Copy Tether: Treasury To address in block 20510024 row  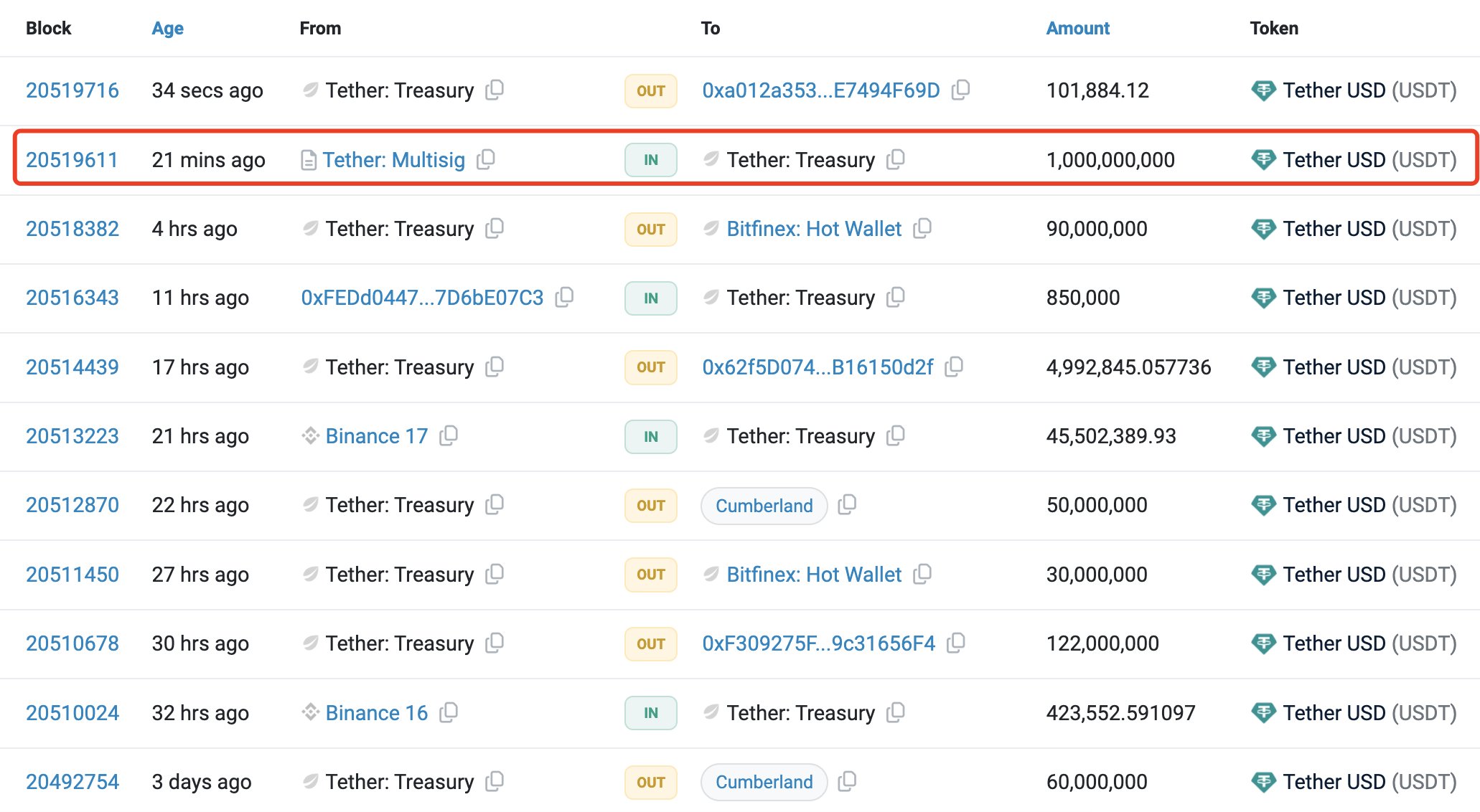click(896, 712)
